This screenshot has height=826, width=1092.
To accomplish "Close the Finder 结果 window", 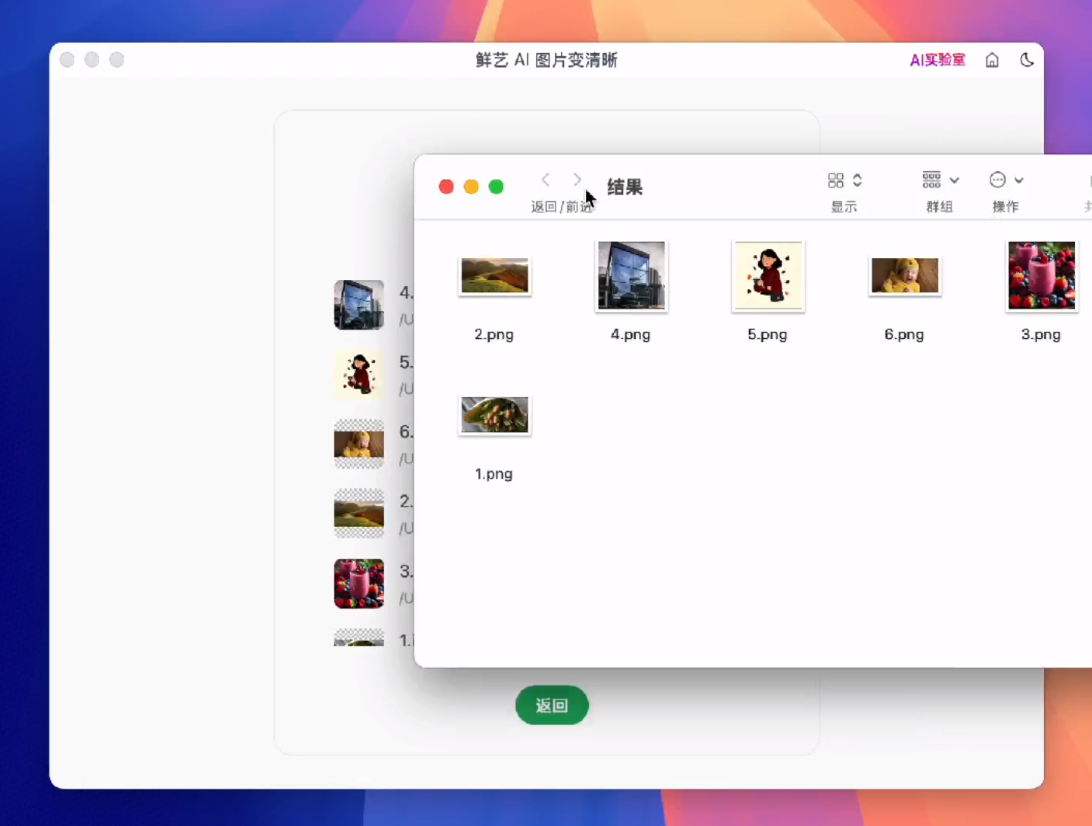I will [446, 187].
